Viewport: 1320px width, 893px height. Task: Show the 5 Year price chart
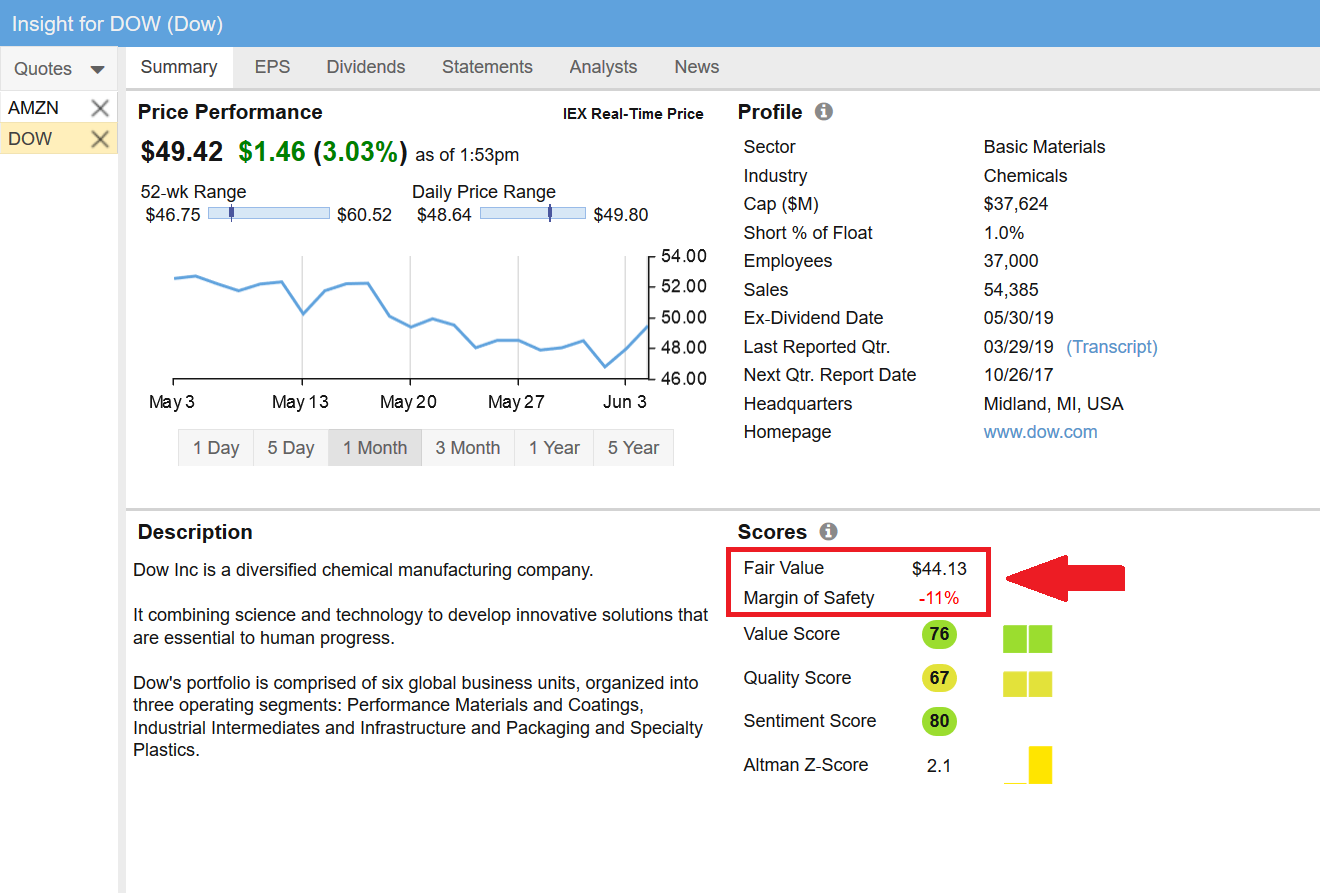click(633, 448)
